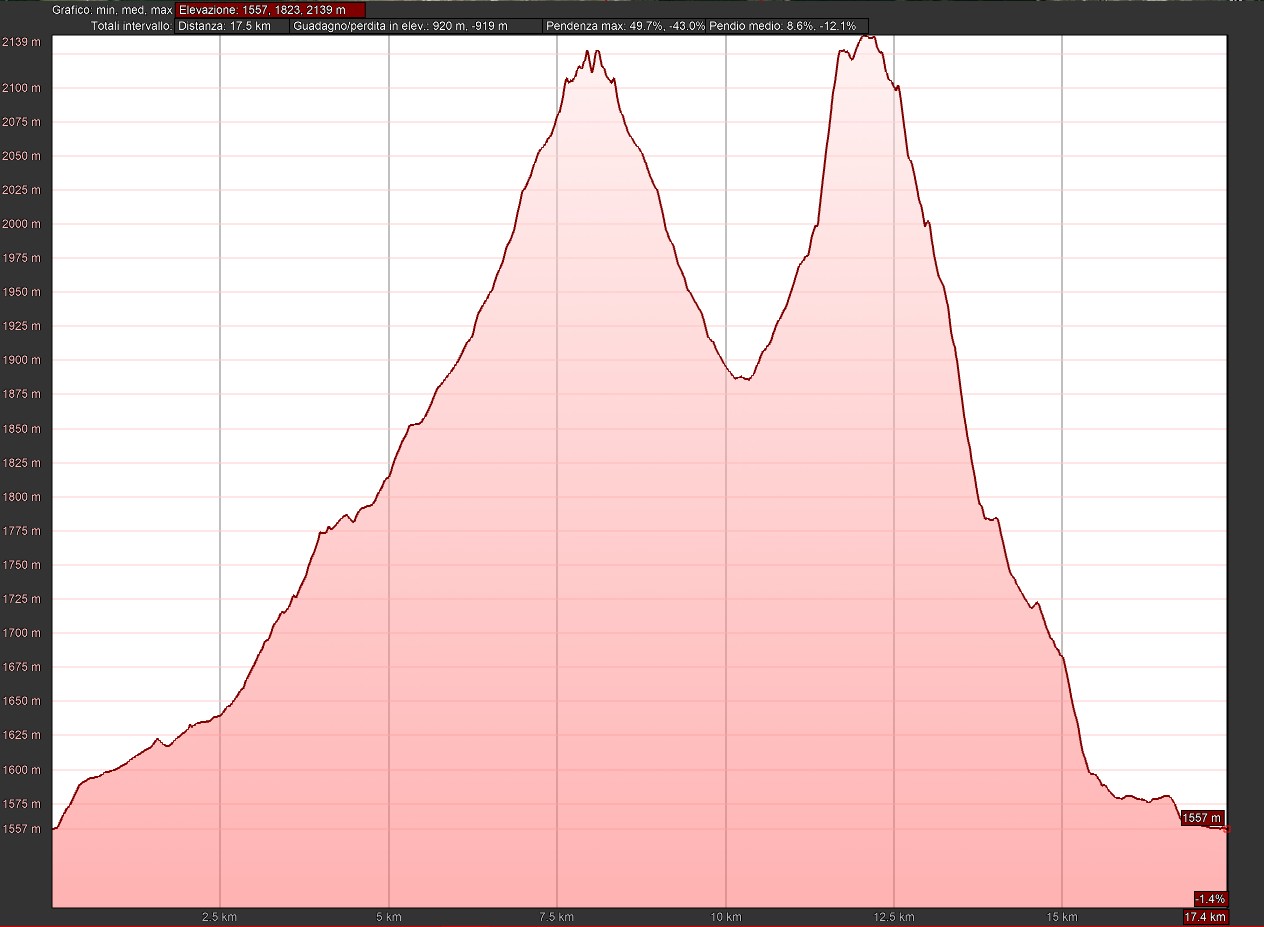Click the 1557 m bottom axis label
The image size is (1264, 927).
coord(21,829)
